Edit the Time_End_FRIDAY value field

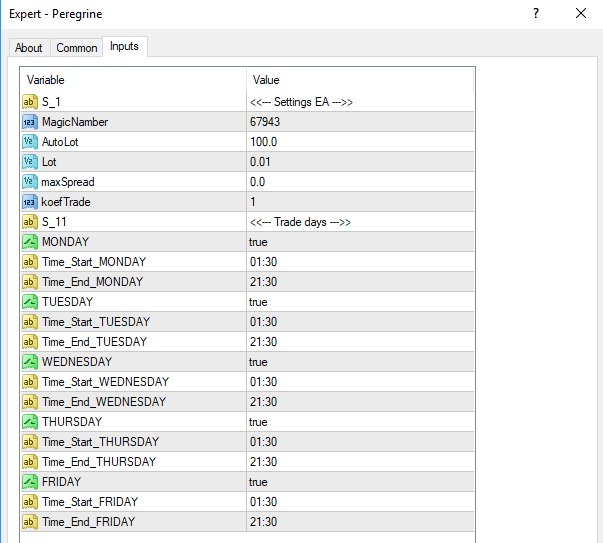pyautogui.click(x=263, y=522)
